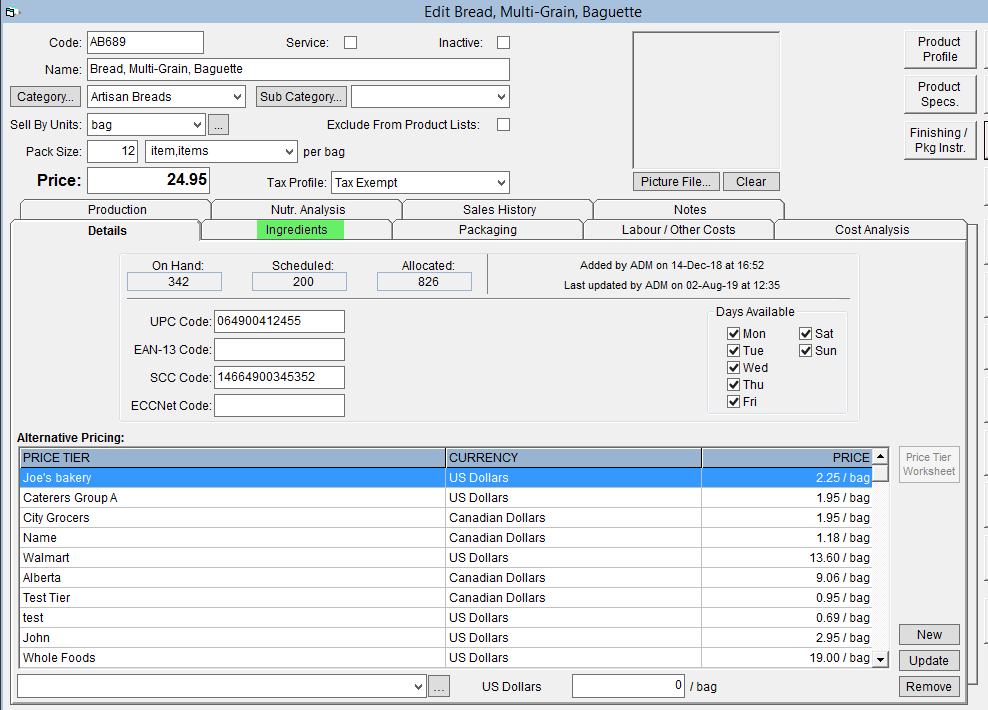Image resolution: width=988 pixels, height=710 pixels.
Task: Click the window icon in the title bar
Action: tap(11, 12)
